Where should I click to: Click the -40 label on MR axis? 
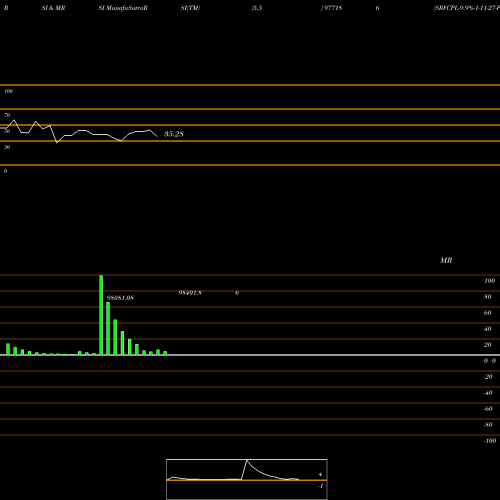pyautogui.click(x=488, y=393)
